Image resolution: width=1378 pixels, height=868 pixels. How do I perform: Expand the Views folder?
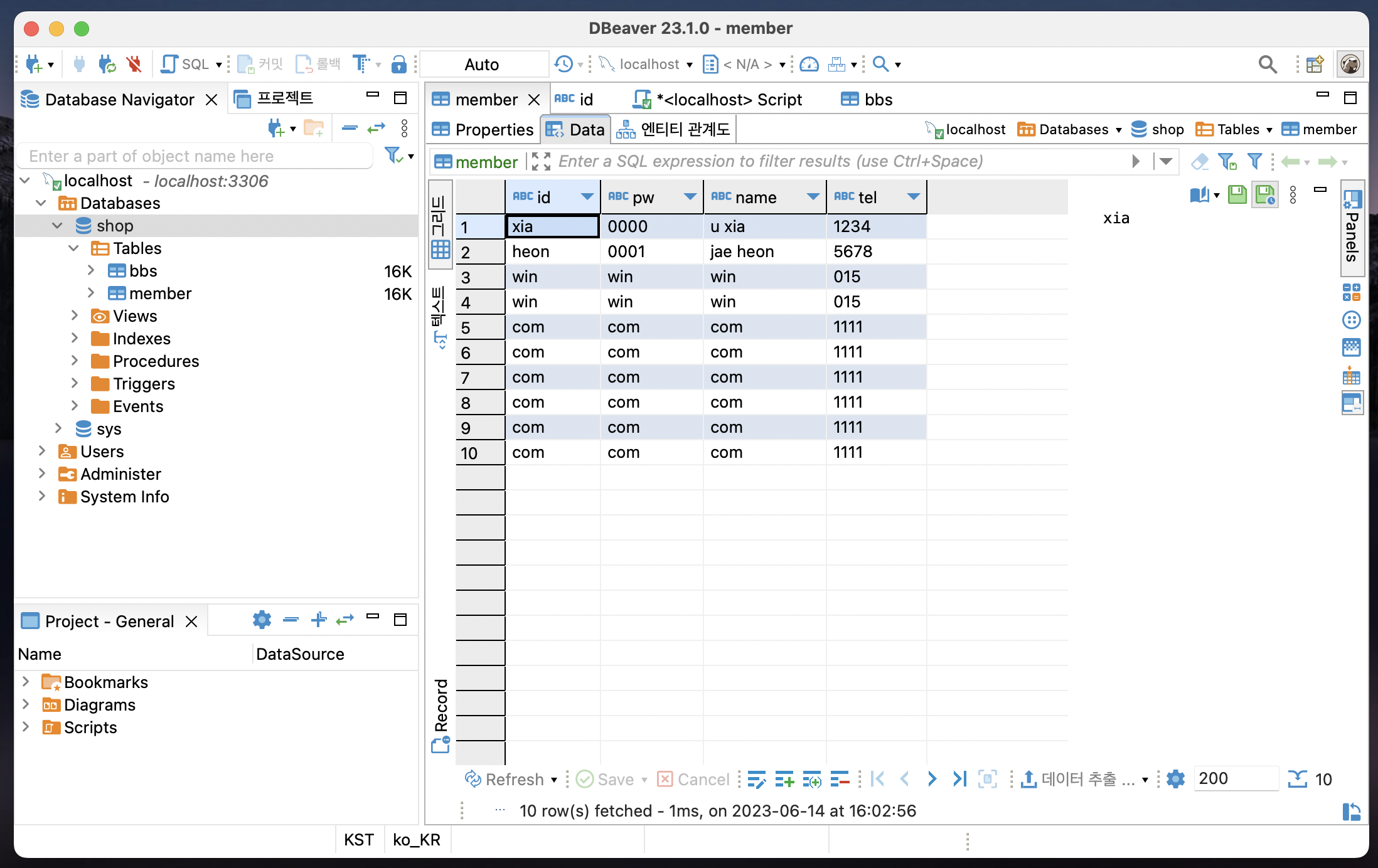[75, 316]
